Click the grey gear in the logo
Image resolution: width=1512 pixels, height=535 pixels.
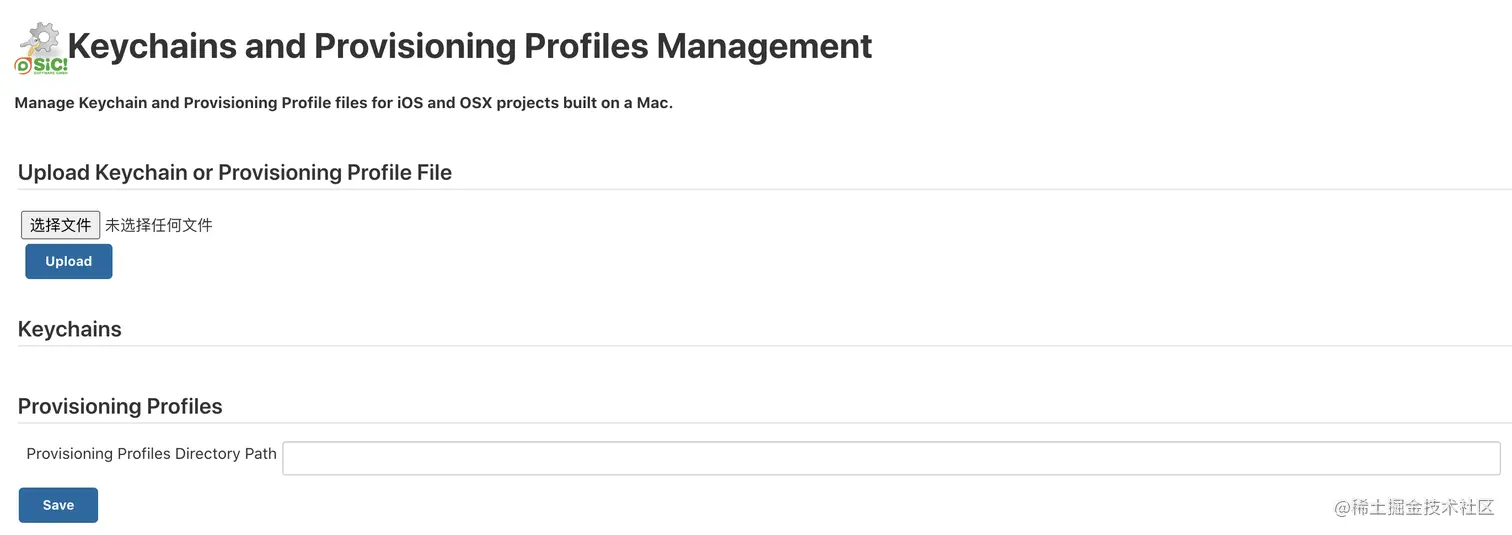click(43, 39)
